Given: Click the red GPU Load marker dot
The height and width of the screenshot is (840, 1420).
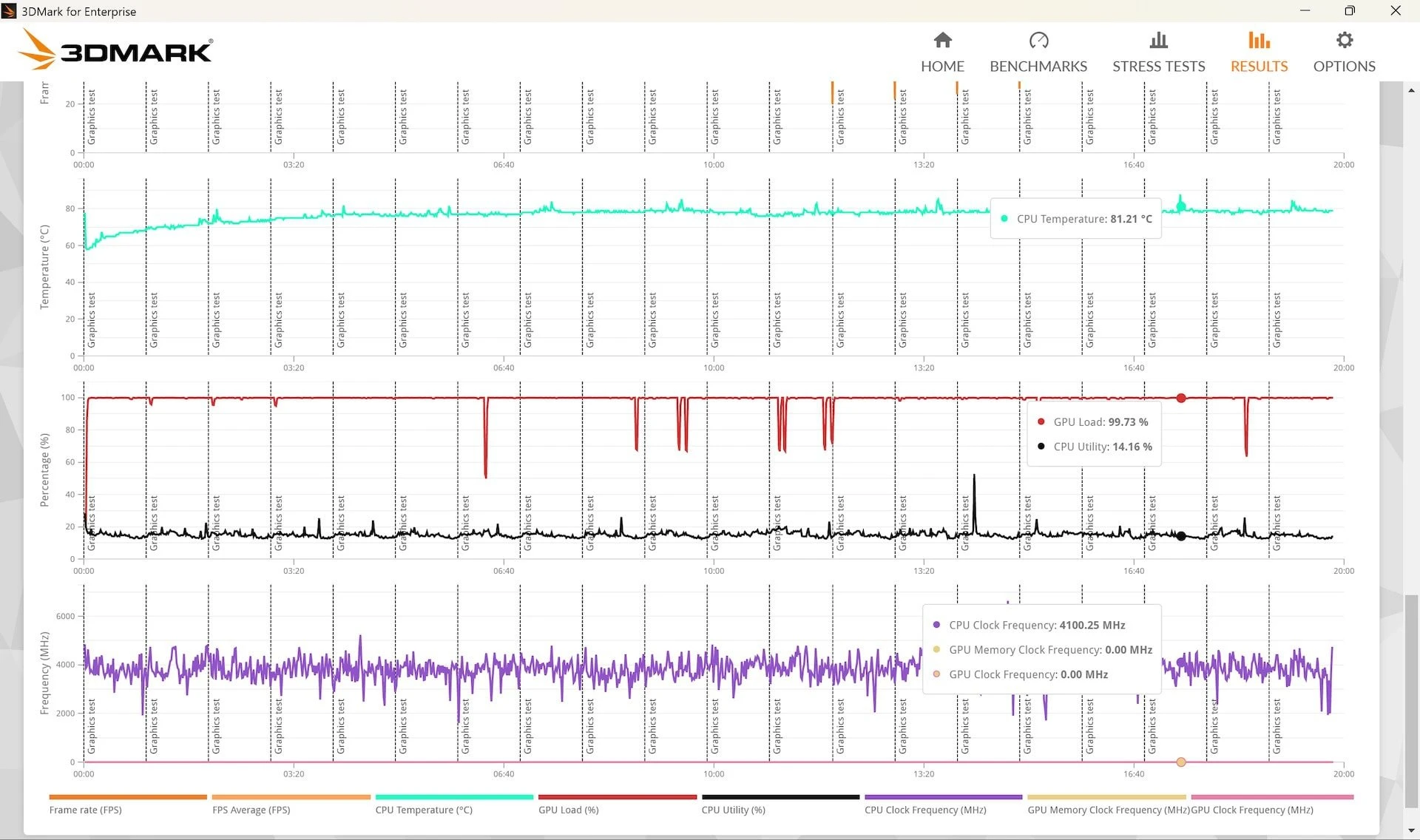Looking at the screenshot, I should (1181, 398).
